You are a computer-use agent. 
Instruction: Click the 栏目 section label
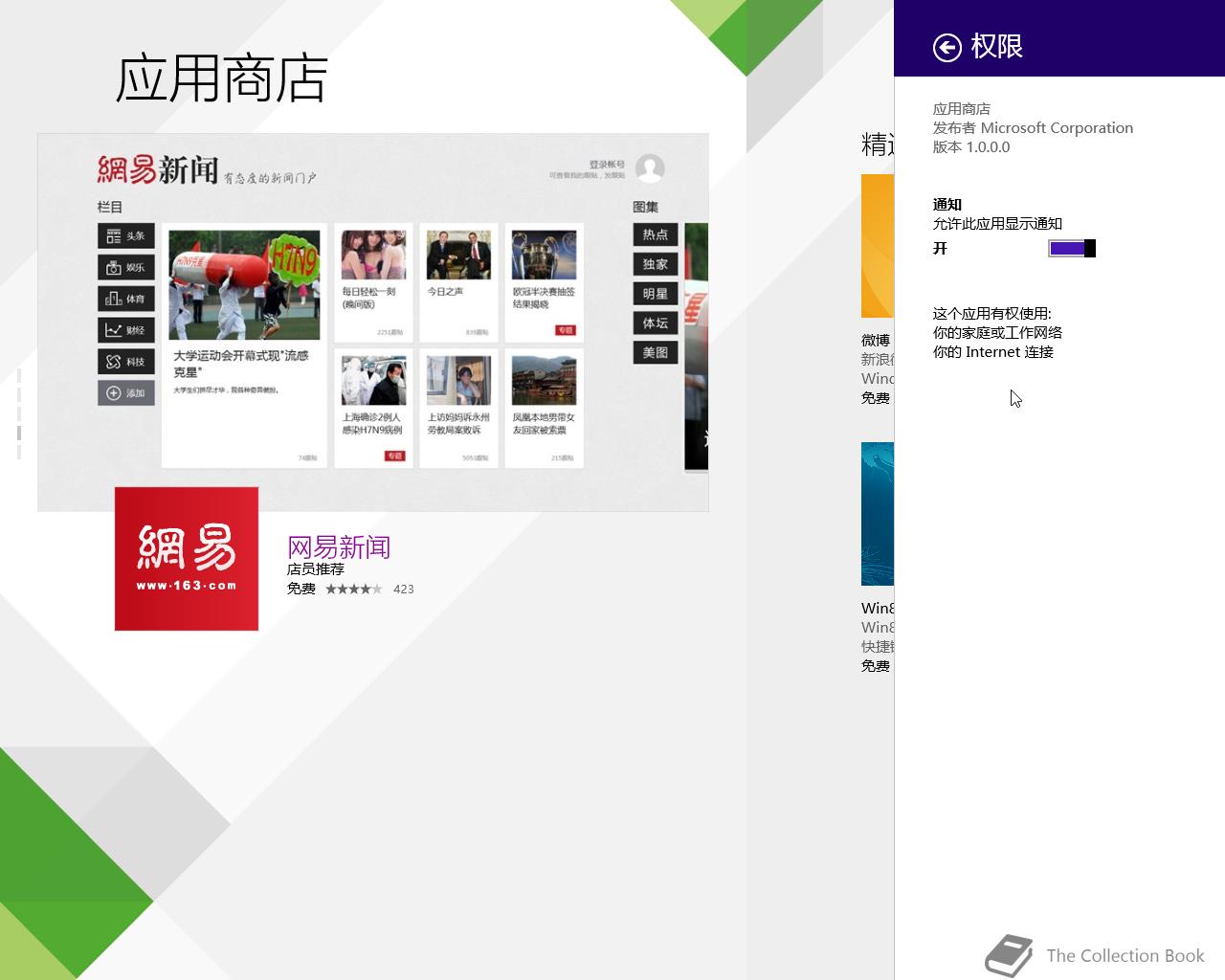pyautogui.click(x=110, y=207)
